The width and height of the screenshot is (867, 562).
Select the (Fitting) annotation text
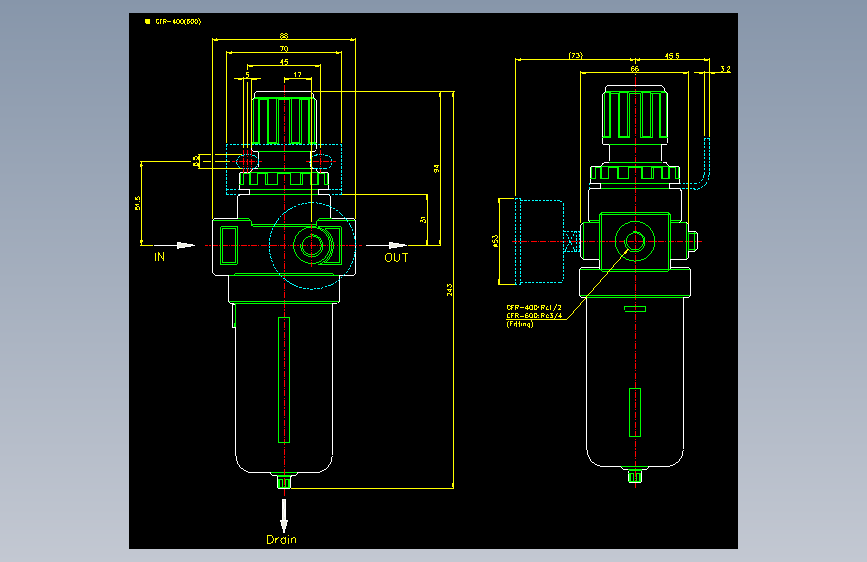coord(520,324)
